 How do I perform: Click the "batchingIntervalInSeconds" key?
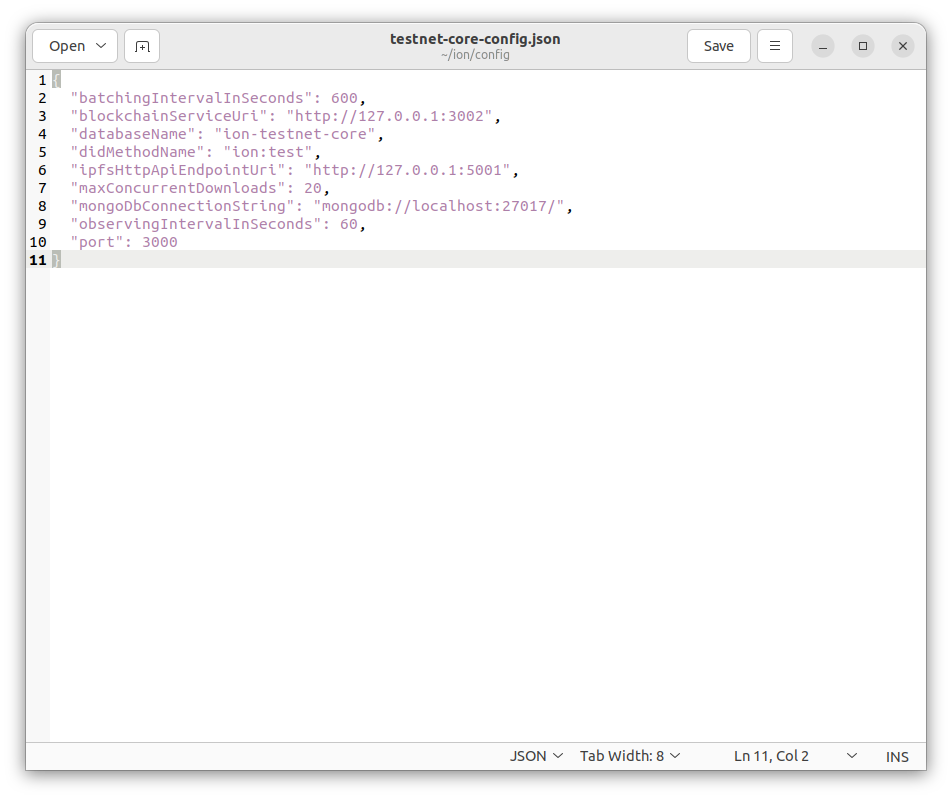click(x=191, y=98)
